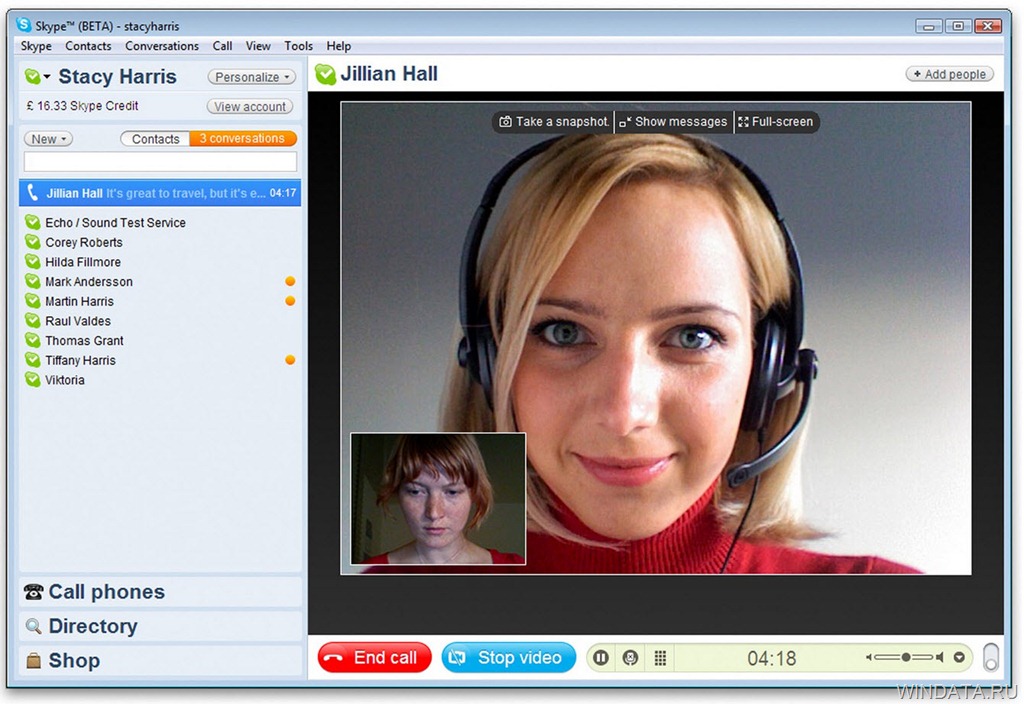Click online status icon next to Corey Roberts
This screenshot has width=1024, height=704.
click(x=33, y=242)
